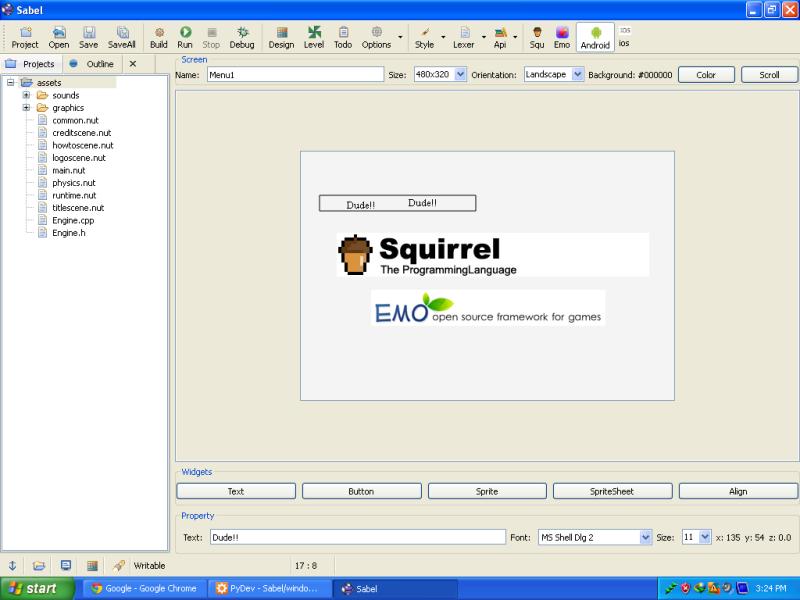Click the Project toolbar icon
The height and width of the screenshot is (600, 800).
[25, 38]
